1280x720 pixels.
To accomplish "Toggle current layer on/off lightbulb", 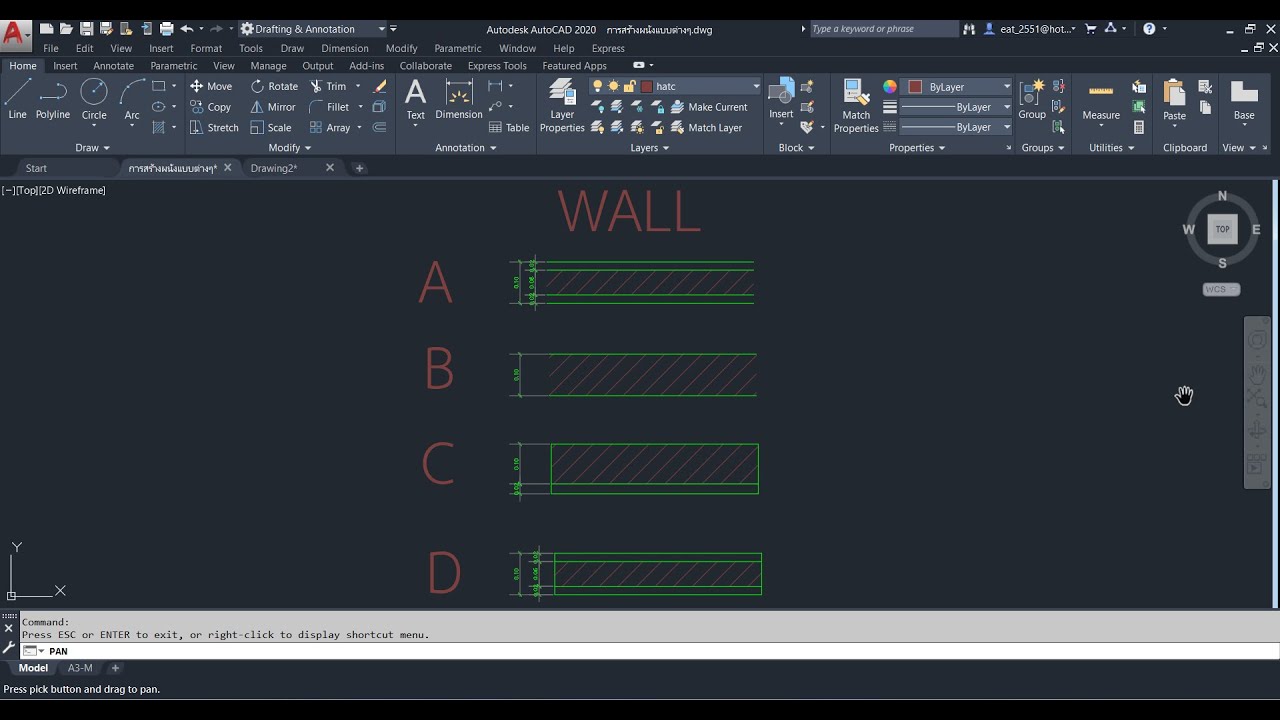I will click(597, 87).
